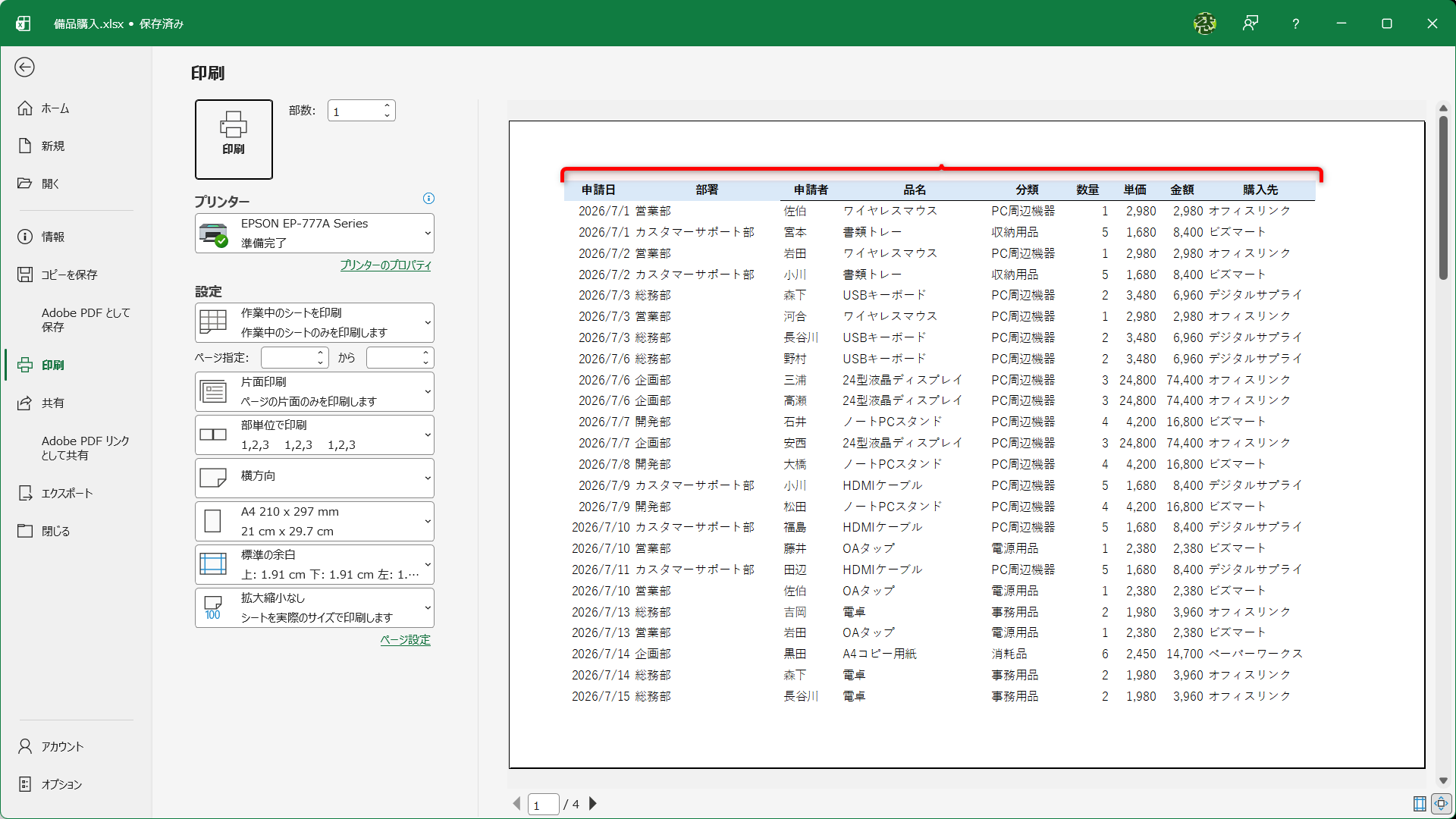
Task: Click the A4コピー用紙 entry in preview
Action: click(x=880, y=654)
